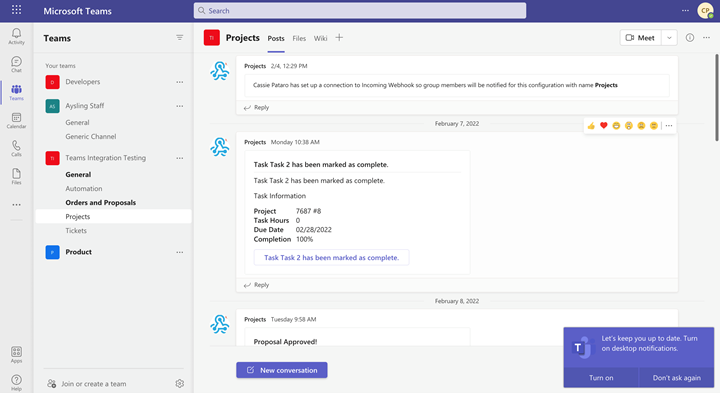
Task: Open the app launcher waffle icon
Action: tap(17, 10)
